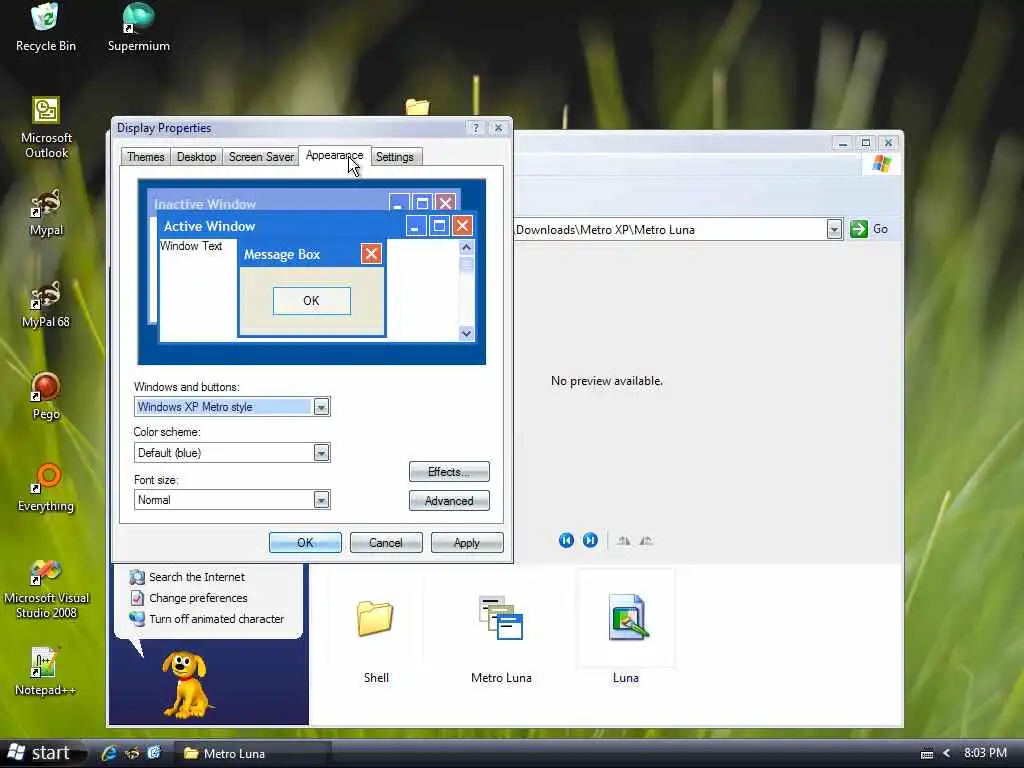This screenshot has height=768, width=1024.
Task: Click the rotate counterclockwise icon in preview
Action: (x=646, y=541)
